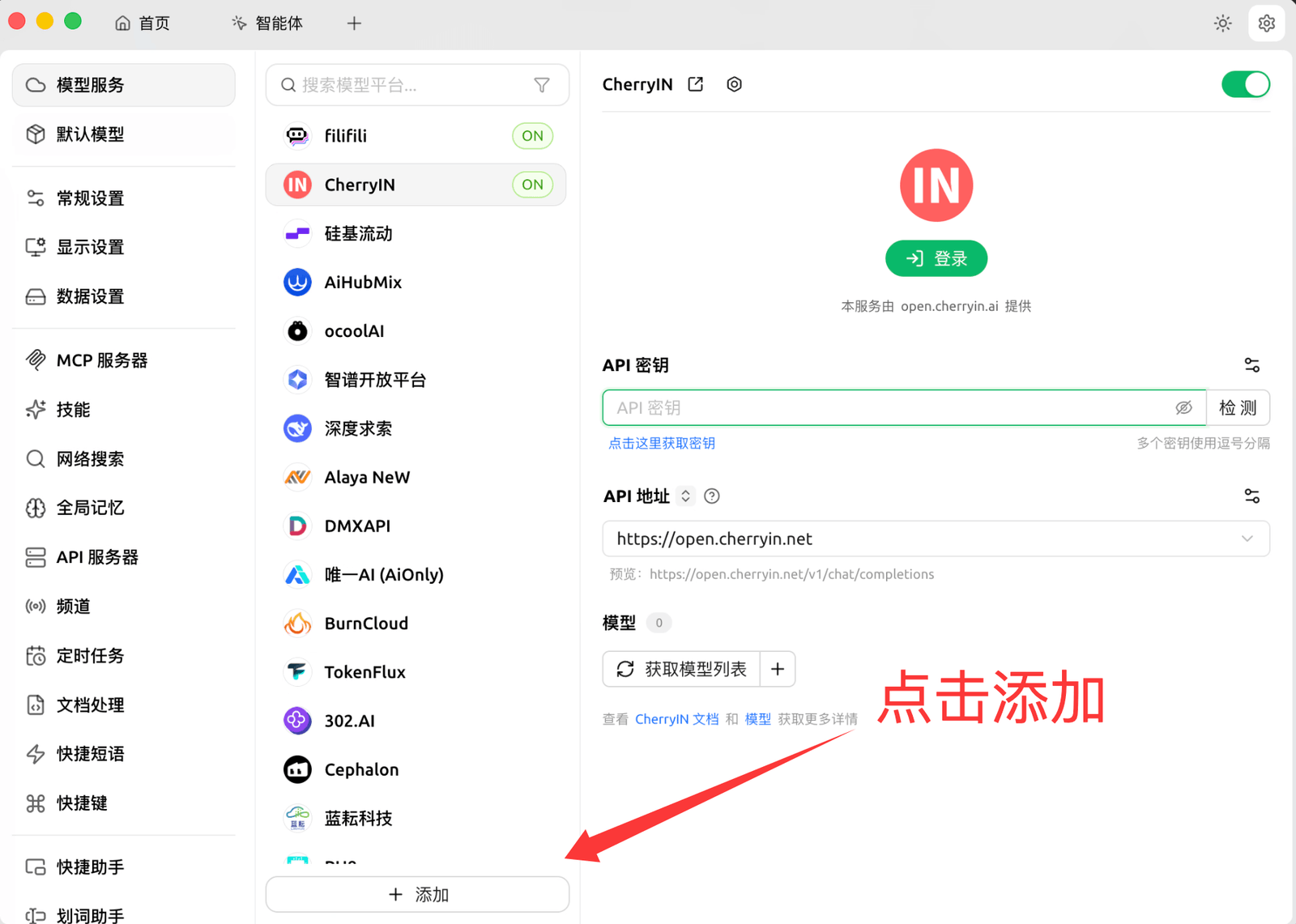Click filifili ON status badge
The width and height of the screenshot is (1296, 924).
(532, 136)
